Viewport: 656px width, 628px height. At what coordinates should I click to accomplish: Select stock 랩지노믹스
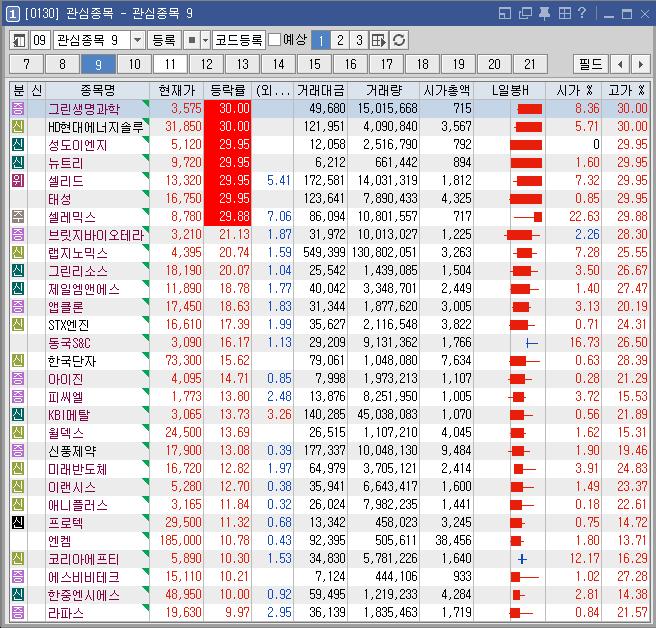click(78, 253)
